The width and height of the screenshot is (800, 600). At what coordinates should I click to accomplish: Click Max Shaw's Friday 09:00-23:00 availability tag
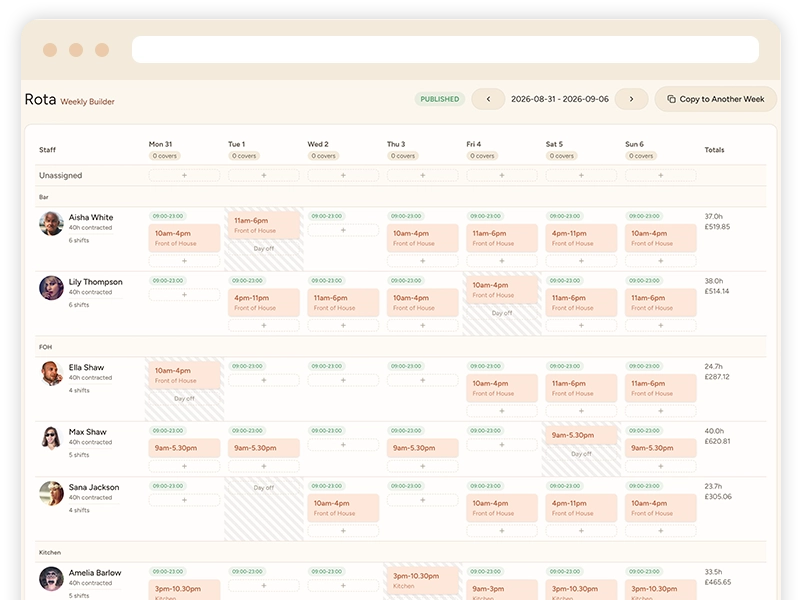pyautogui.click(x=485, y=431)
